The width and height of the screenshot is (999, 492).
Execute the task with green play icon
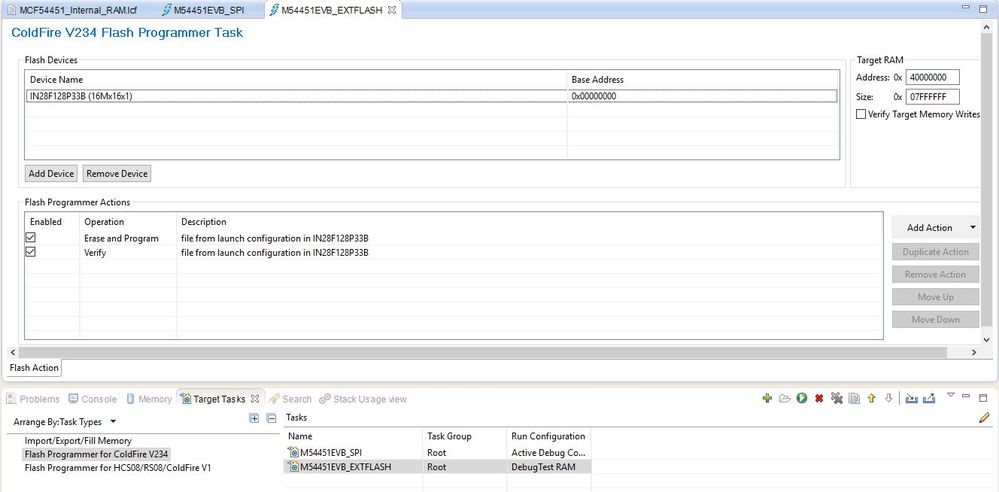point(801,398)
